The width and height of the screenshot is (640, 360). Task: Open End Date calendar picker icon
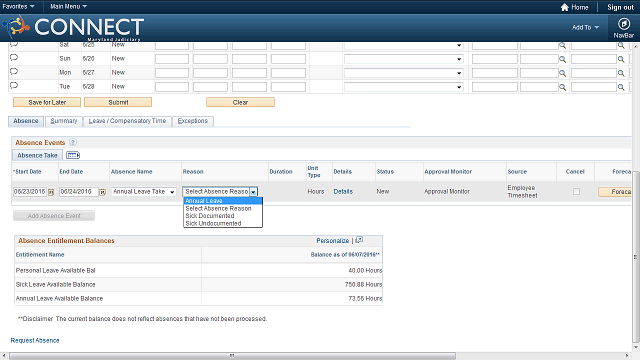click(x=102, y=192)
